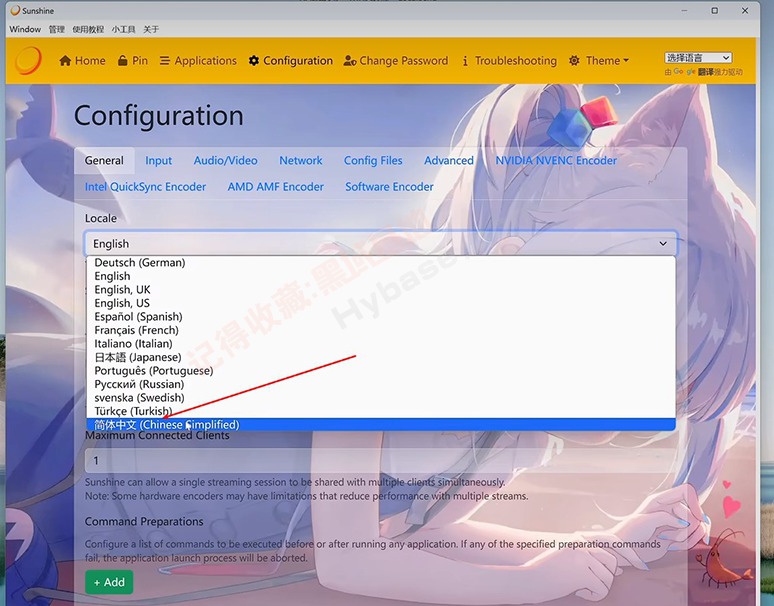Image resolution: width=774 pixels, height=606 pixels.
Task: Open the 小工具 menu
Action: (123, 29)
